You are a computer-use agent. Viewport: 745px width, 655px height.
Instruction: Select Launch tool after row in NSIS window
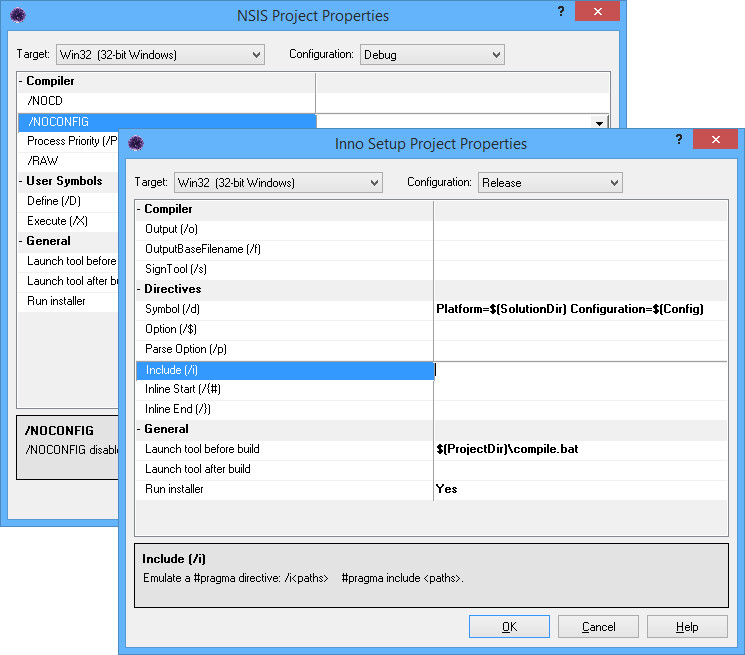(68, 281)
